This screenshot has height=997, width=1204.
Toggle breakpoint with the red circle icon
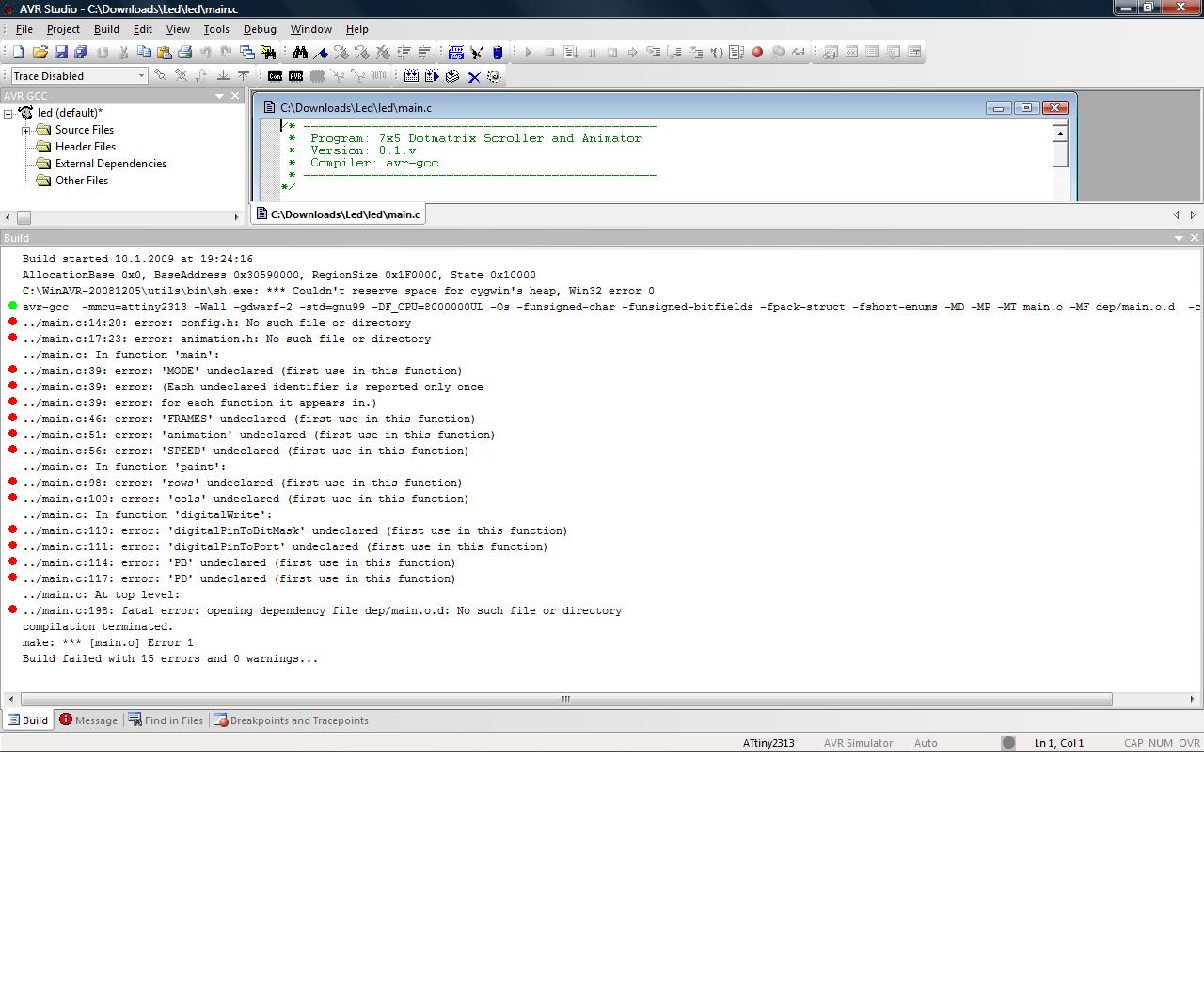coord(757,53)
